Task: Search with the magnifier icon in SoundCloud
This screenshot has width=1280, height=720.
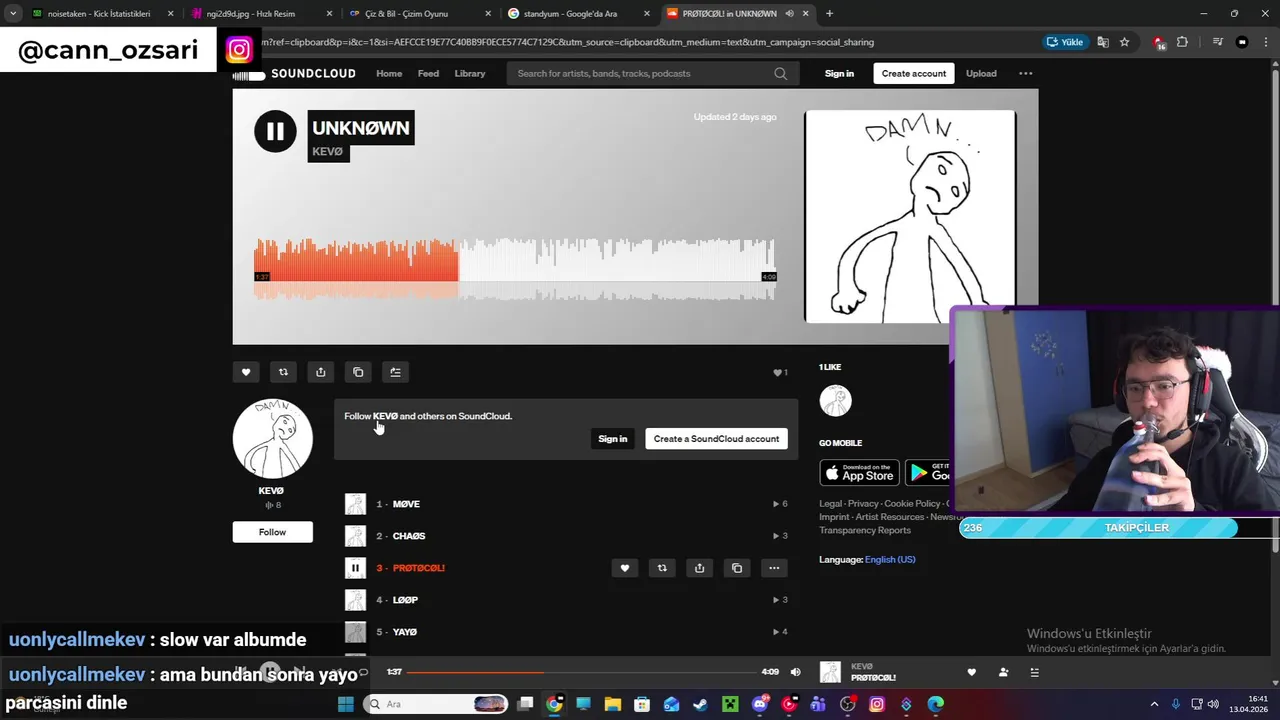Action: click(780, 73)
